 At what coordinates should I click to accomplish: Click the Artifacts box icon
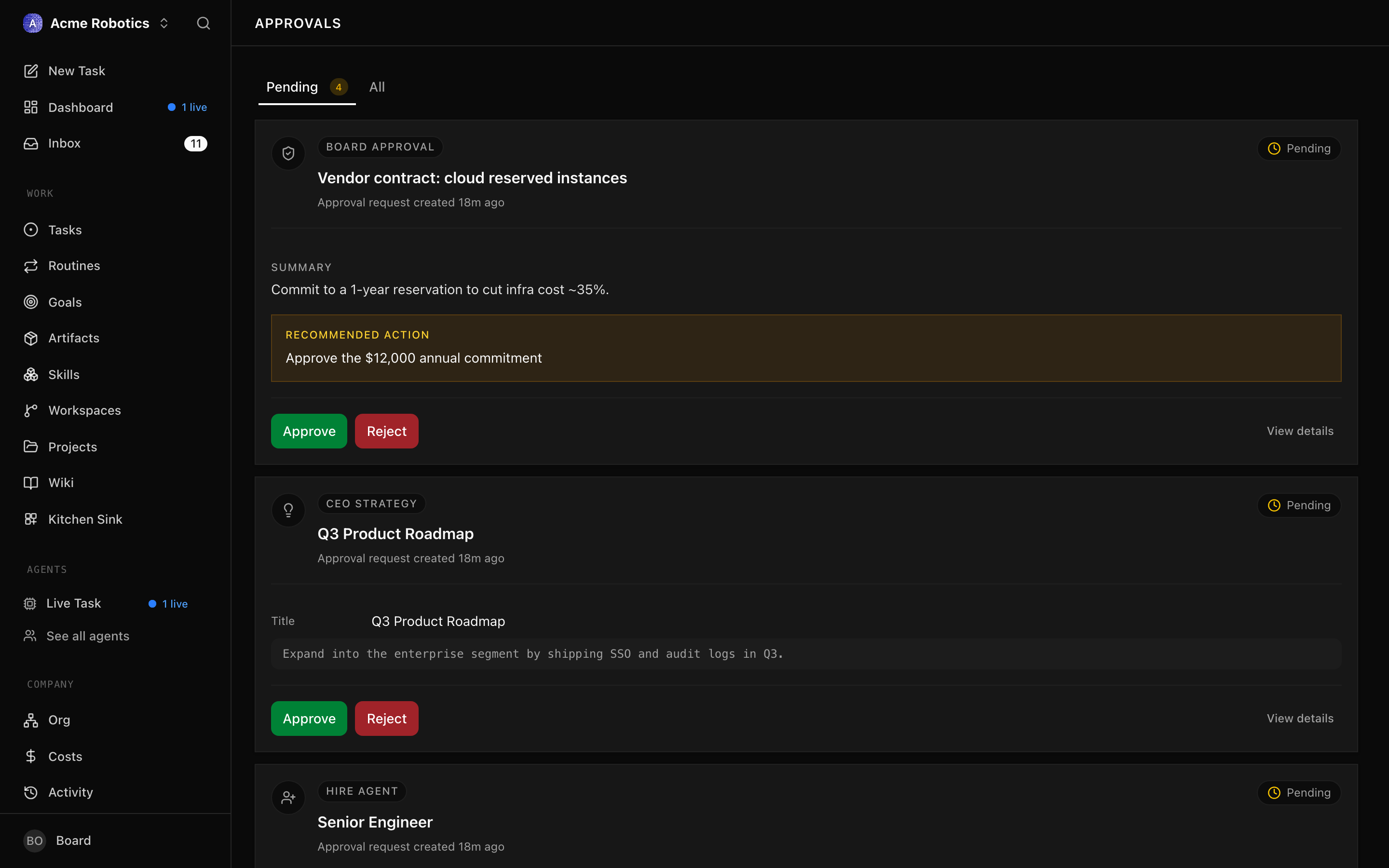31,338
